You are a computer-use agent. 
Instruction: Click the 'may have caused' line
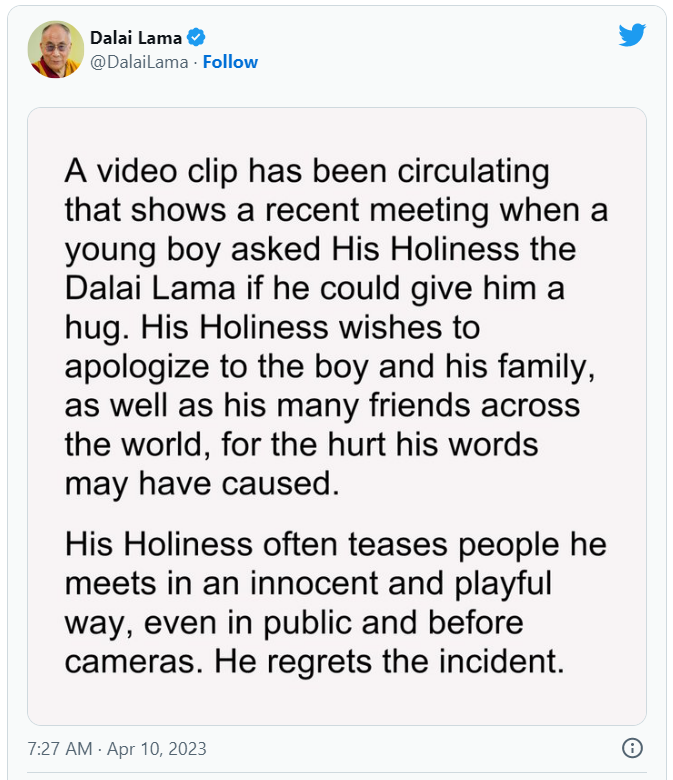click(x=196, y=483)
